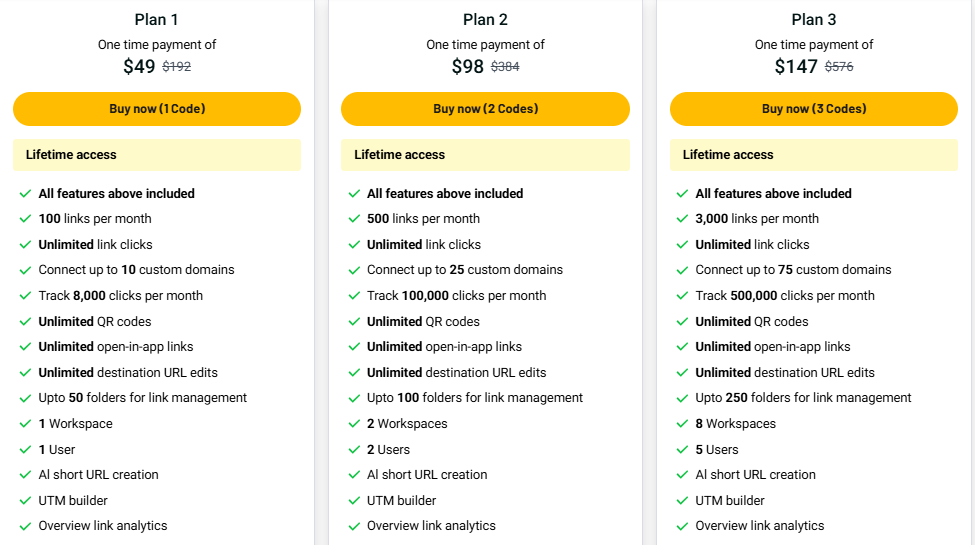Click checkmark beside Plan 1 100 links per month

pyautogui.click(x=25, y=219)
